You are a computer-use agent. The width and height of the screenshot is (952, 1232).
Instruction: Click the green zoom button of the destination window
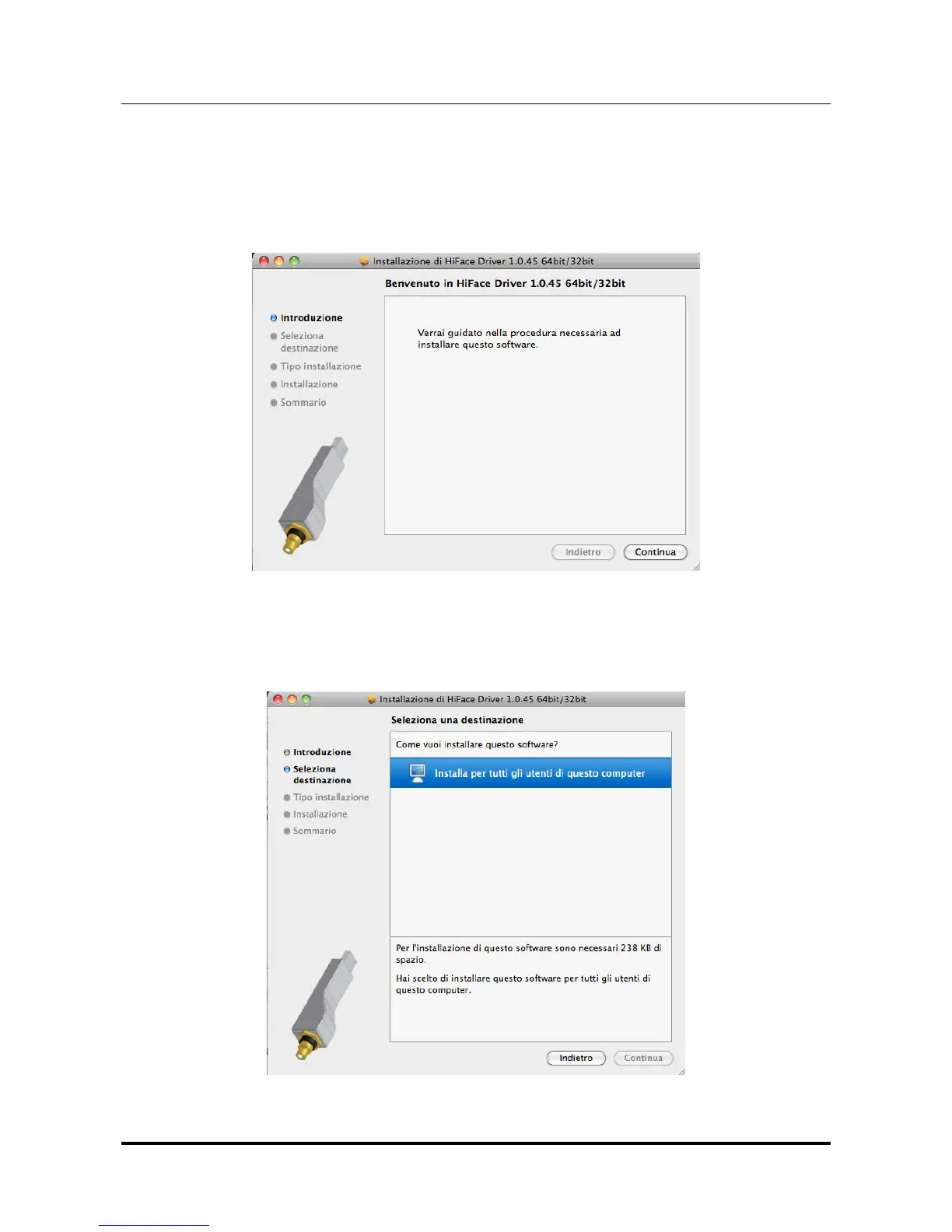306,699
